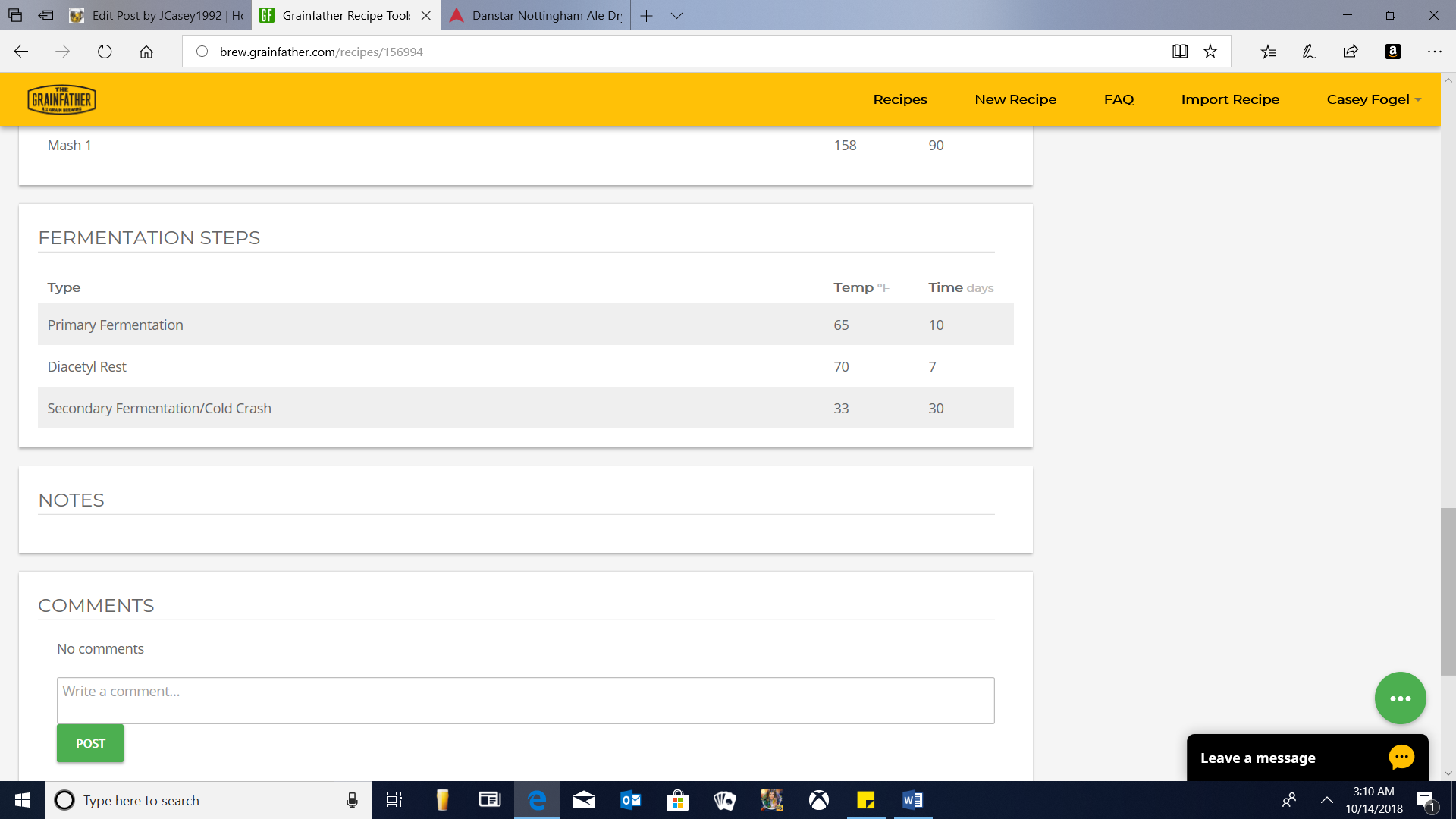The height and width of the screenshot is (819, 1456).
Task: Open a new browser tab
Action: (x=646, y=15)
